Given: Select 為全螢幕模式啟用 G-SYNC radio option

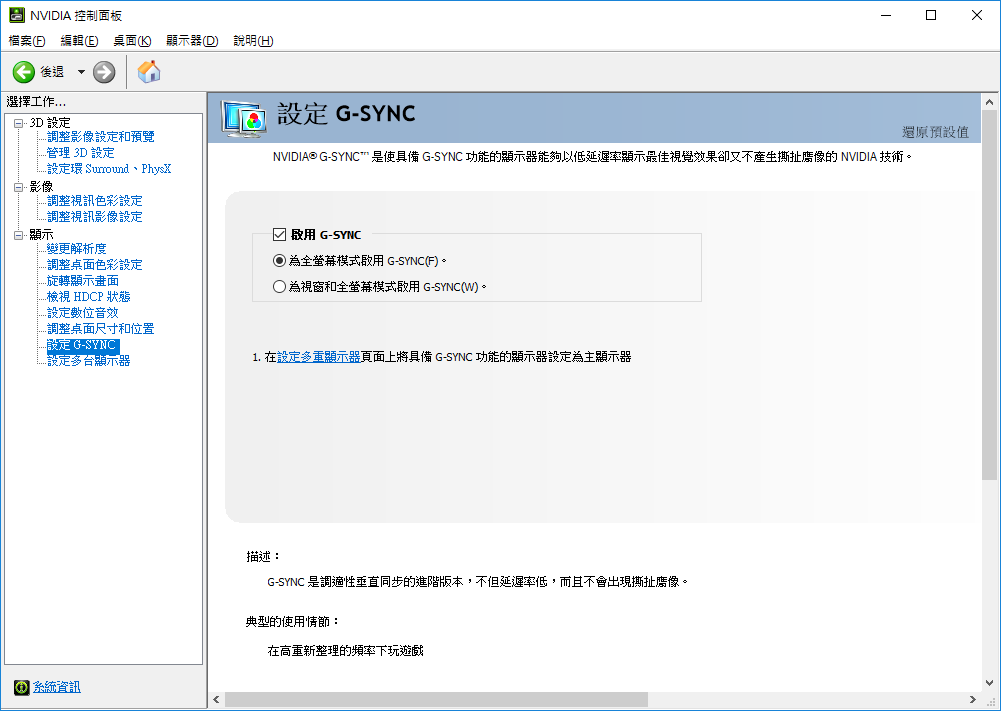Looking at the screenshot, I should (279, 260).
